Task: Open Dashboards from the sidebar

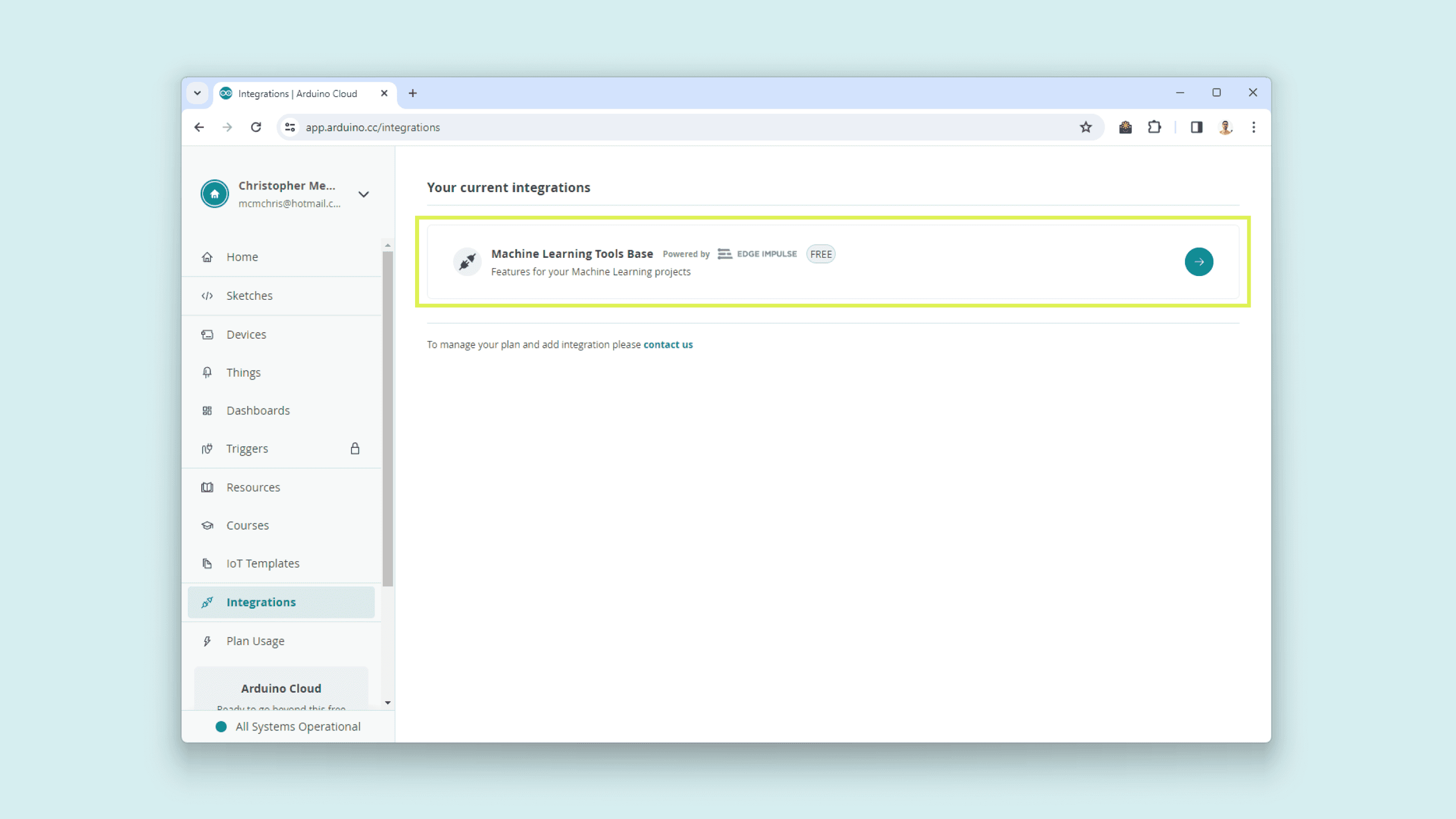Action: click(x=258, y=411)
